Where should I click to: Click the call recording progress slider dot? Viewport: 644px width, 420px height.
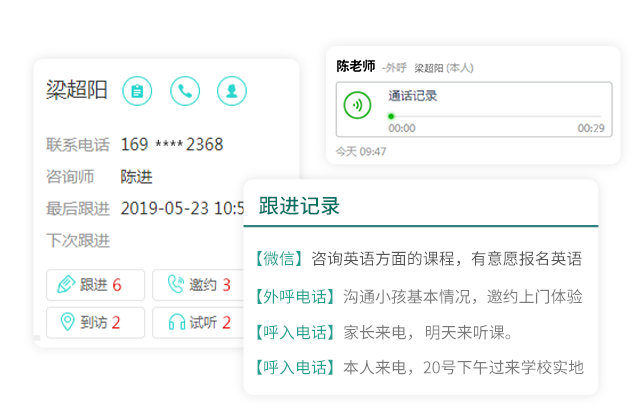pos(391,116)
